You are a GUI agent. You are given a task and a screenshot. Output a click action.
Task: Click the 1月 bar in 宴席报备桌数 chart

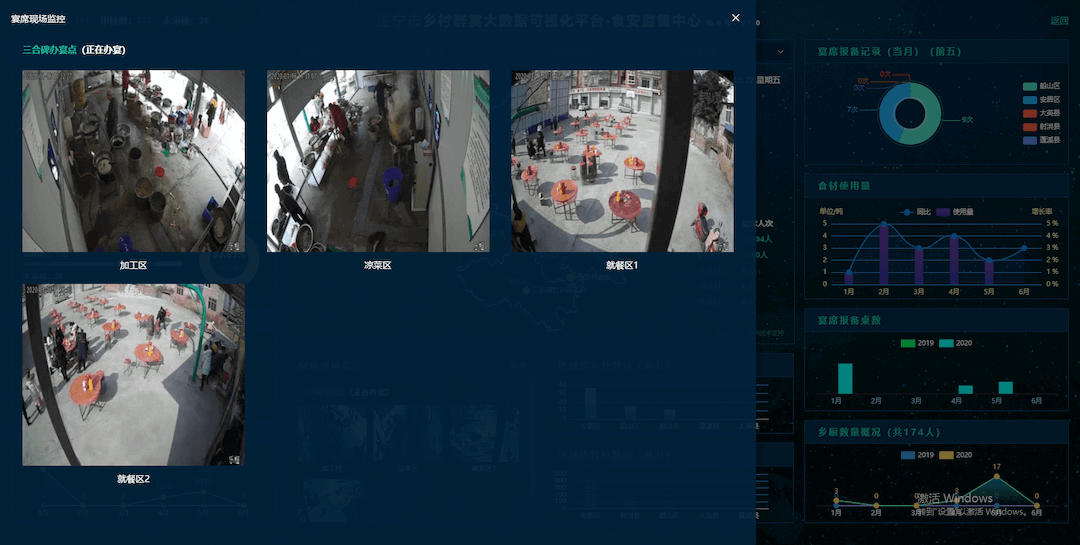pyautogui.click(x=845, y=378)
